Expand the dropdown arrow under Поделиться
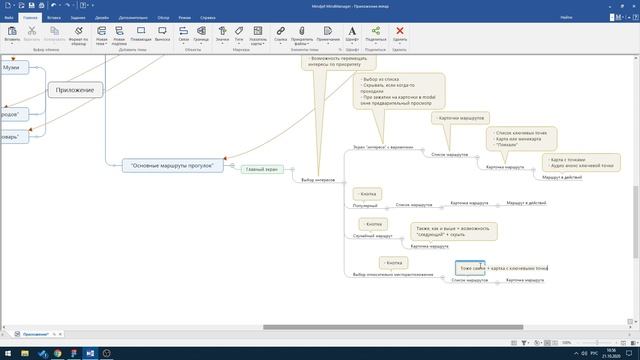Screen dimensions: 640x360 click(x=376, y=44)
